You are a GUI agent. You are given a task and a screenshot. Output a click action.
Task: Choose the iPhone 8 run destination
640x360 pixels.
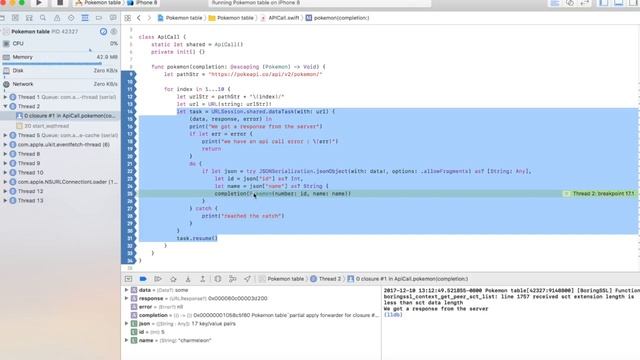pyautogui.click(x=142, y=2)
